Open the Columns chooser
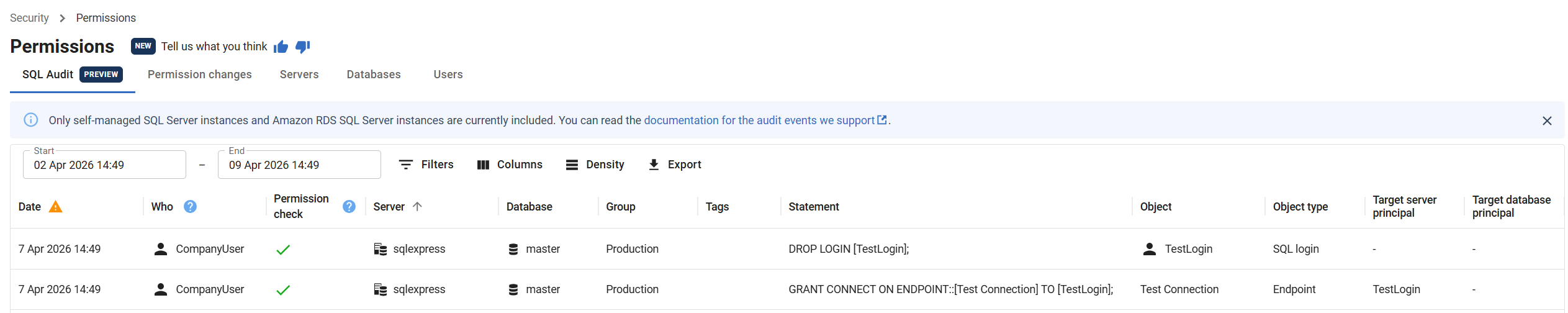 pos(510,165)
